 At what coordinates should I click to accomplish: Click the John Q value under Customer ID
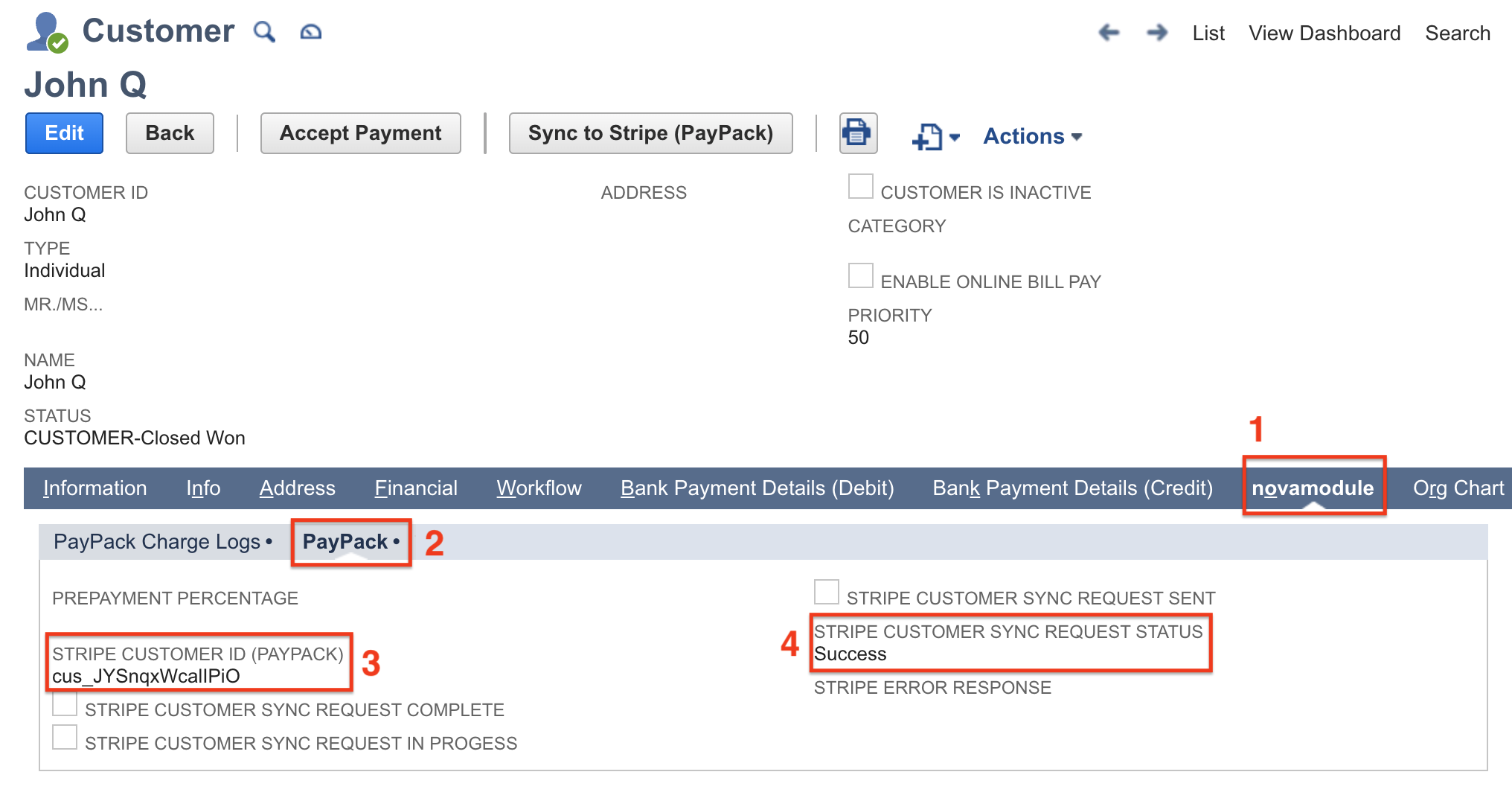pyautogui.click(x=55, y=214)
